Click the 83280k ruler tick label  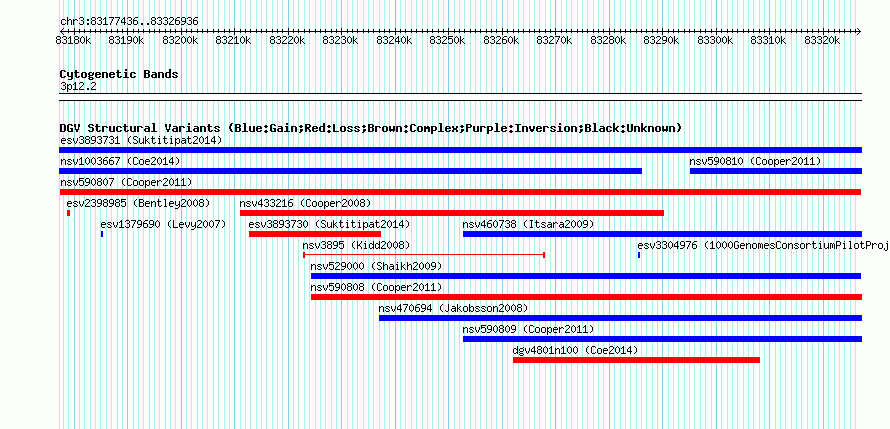pos(607,40)
